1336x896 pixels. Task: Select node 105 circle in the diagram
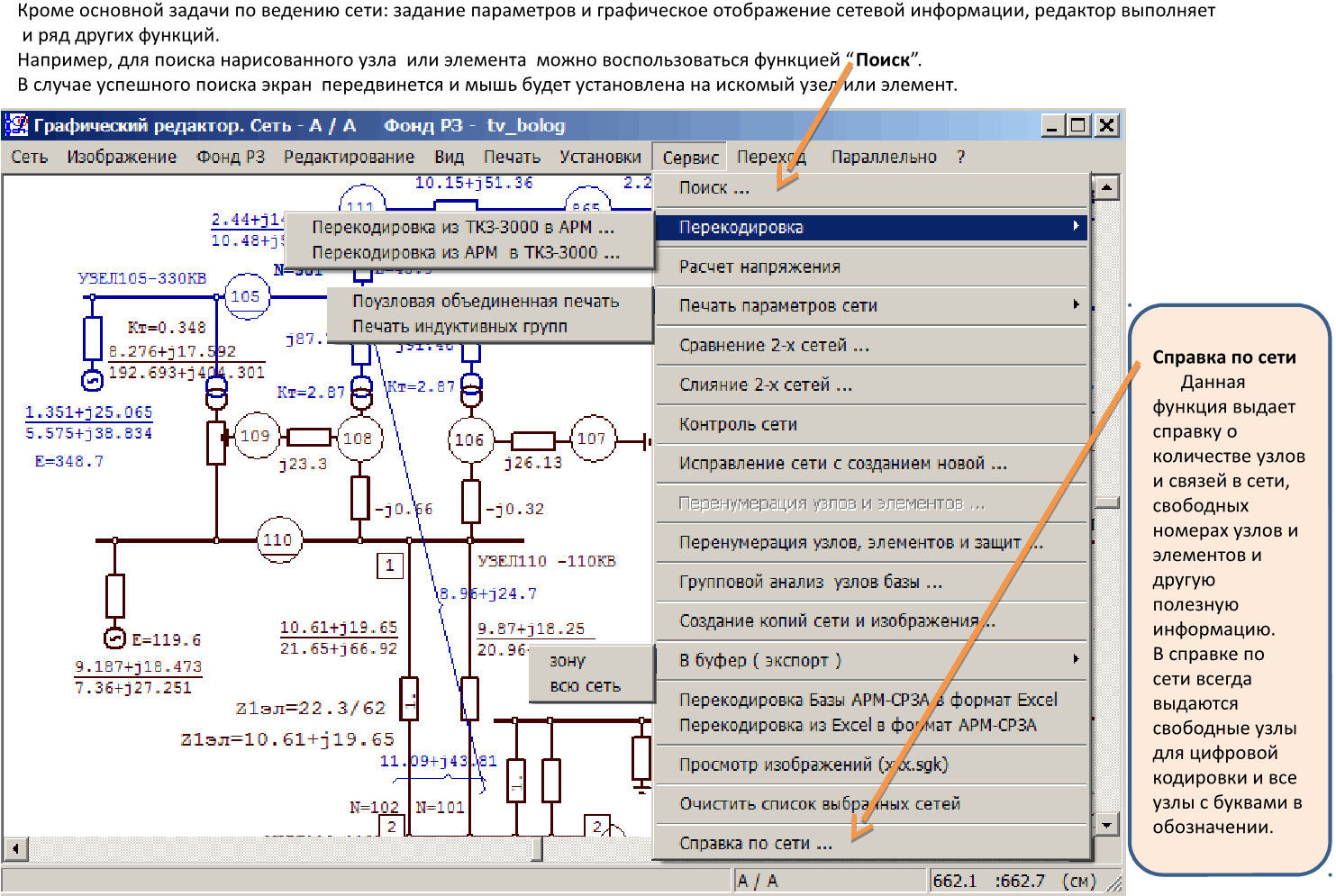(246, 296)
